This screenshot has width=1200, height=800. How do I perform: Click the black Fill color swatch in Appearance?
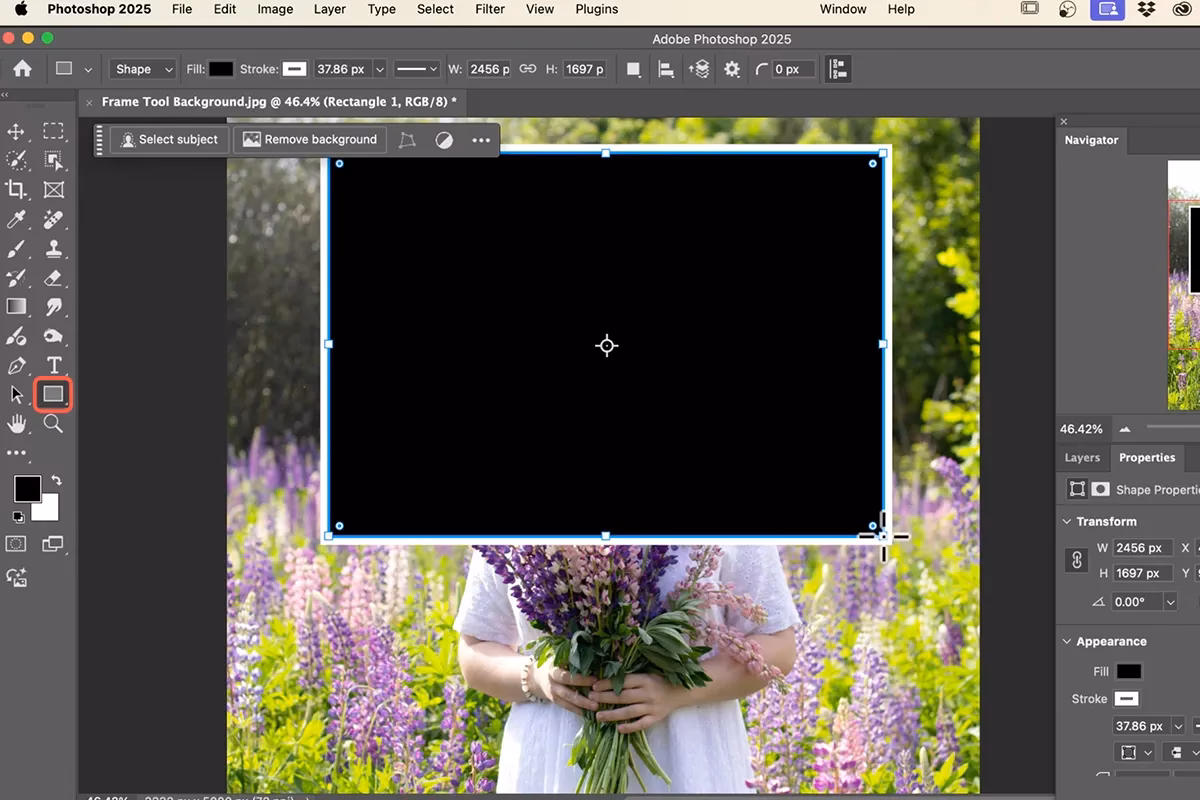click(1130, 671)
